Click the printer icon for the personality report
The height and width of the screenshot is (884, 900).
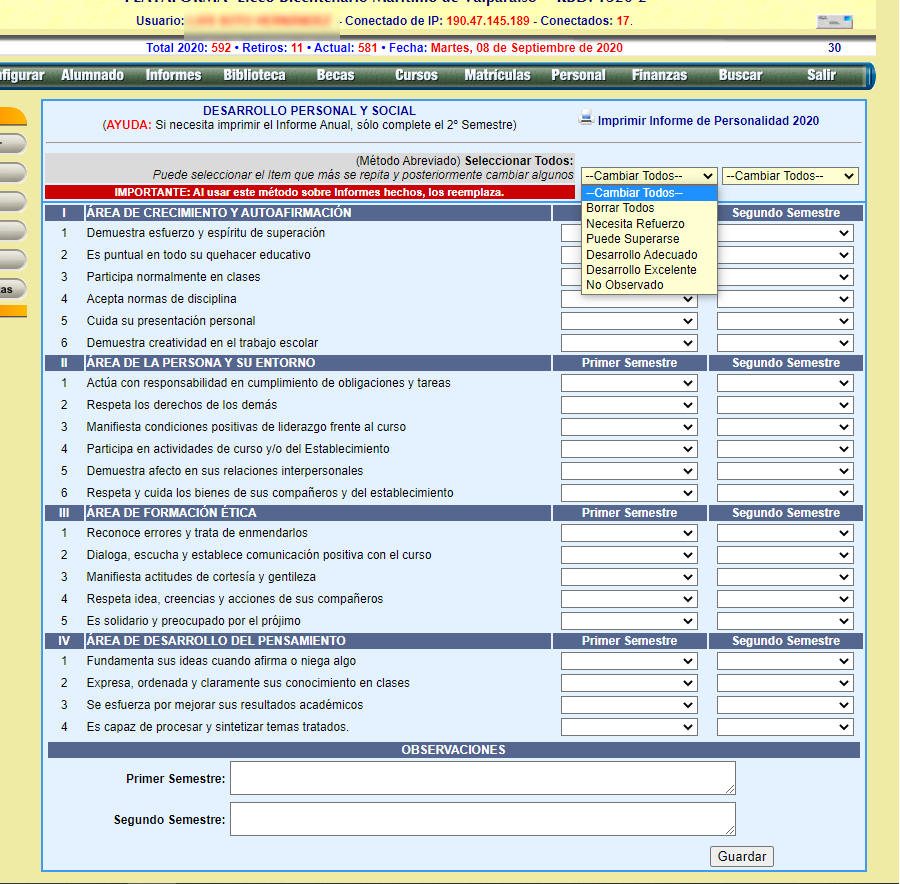point(585,118)
